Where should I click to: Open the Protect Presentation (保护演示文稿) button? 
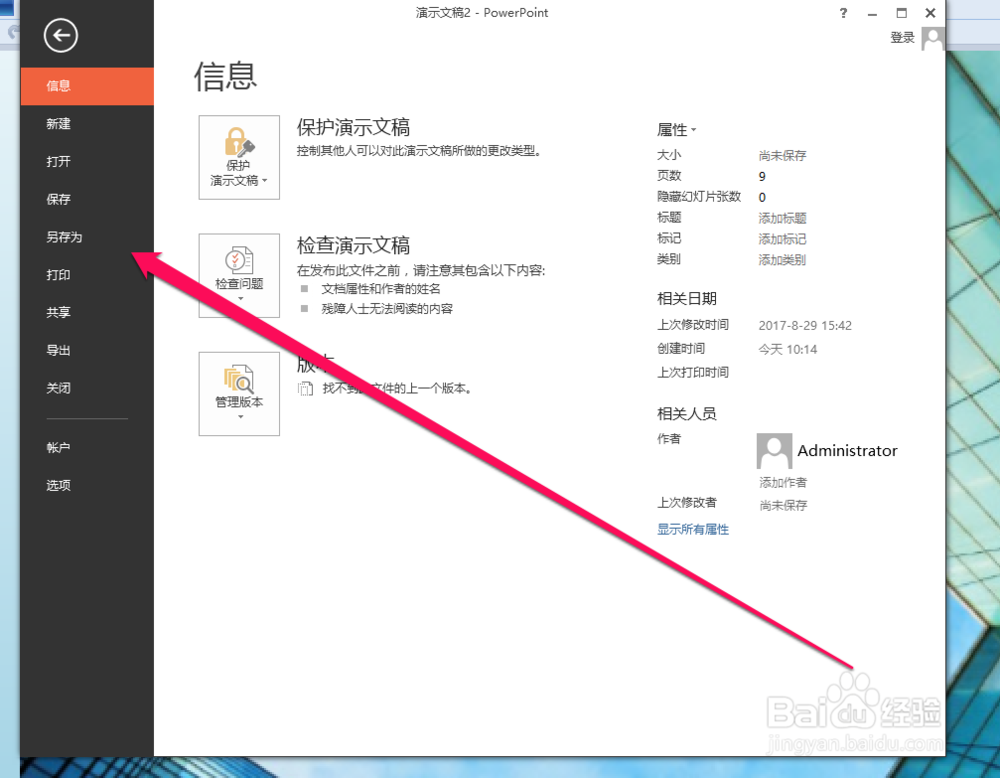(239, 157)
